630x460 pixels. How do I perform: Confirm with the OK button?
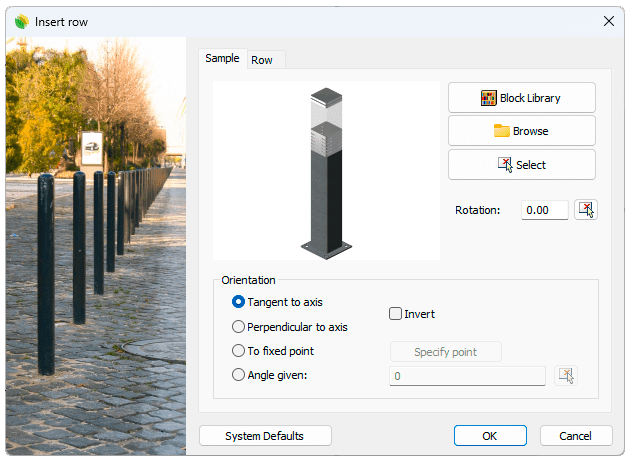tap(489, 436)
